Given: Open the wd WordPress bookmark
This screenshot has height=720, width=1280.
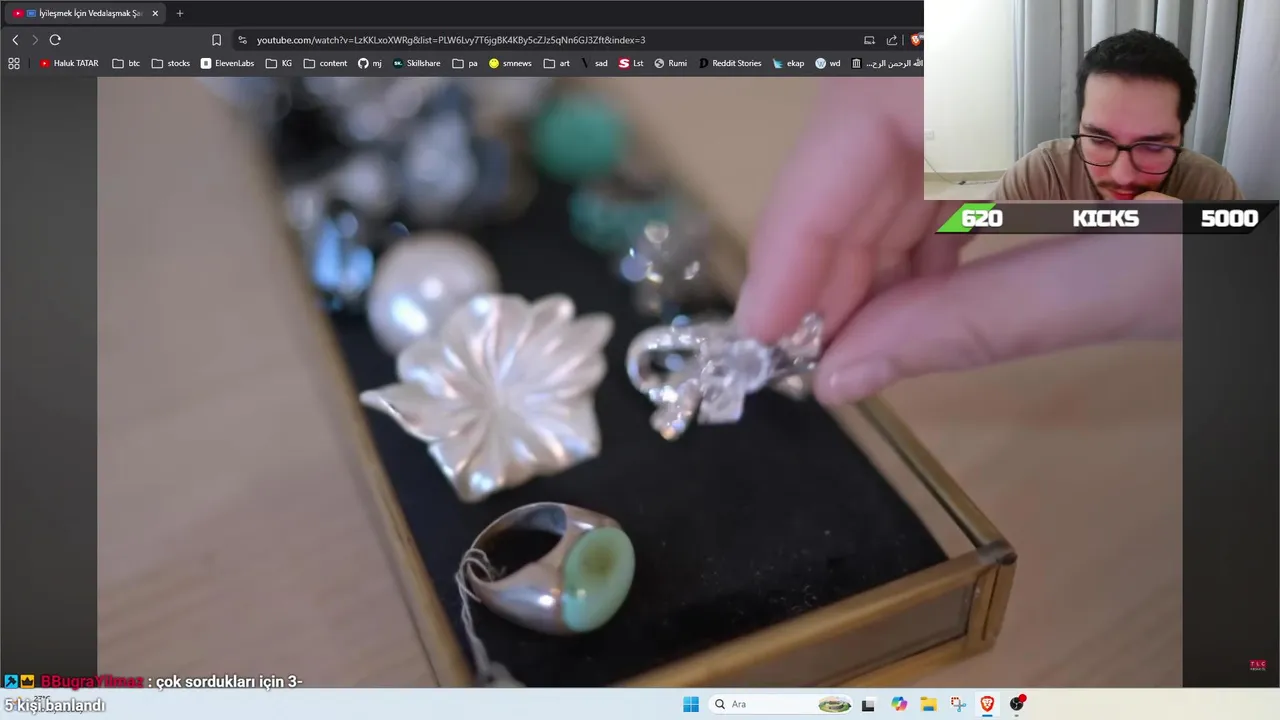Looking at the screenshot, I should point(828,63).
